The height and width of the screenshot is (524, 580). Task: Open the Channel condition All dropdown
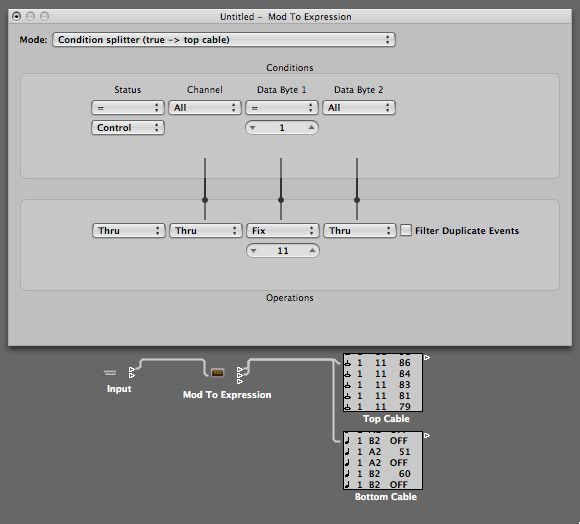click(205, 108)
